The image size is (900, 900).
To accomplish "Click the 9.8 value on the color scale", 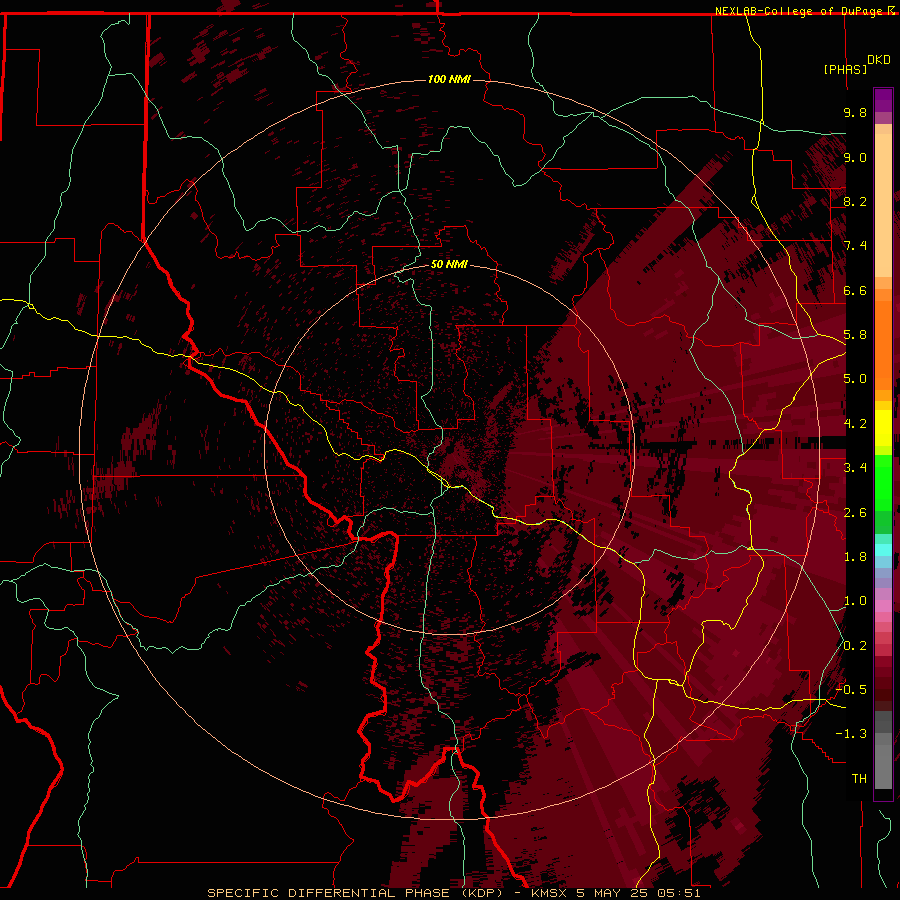I will pyautogui.click(x=855, y=112).
